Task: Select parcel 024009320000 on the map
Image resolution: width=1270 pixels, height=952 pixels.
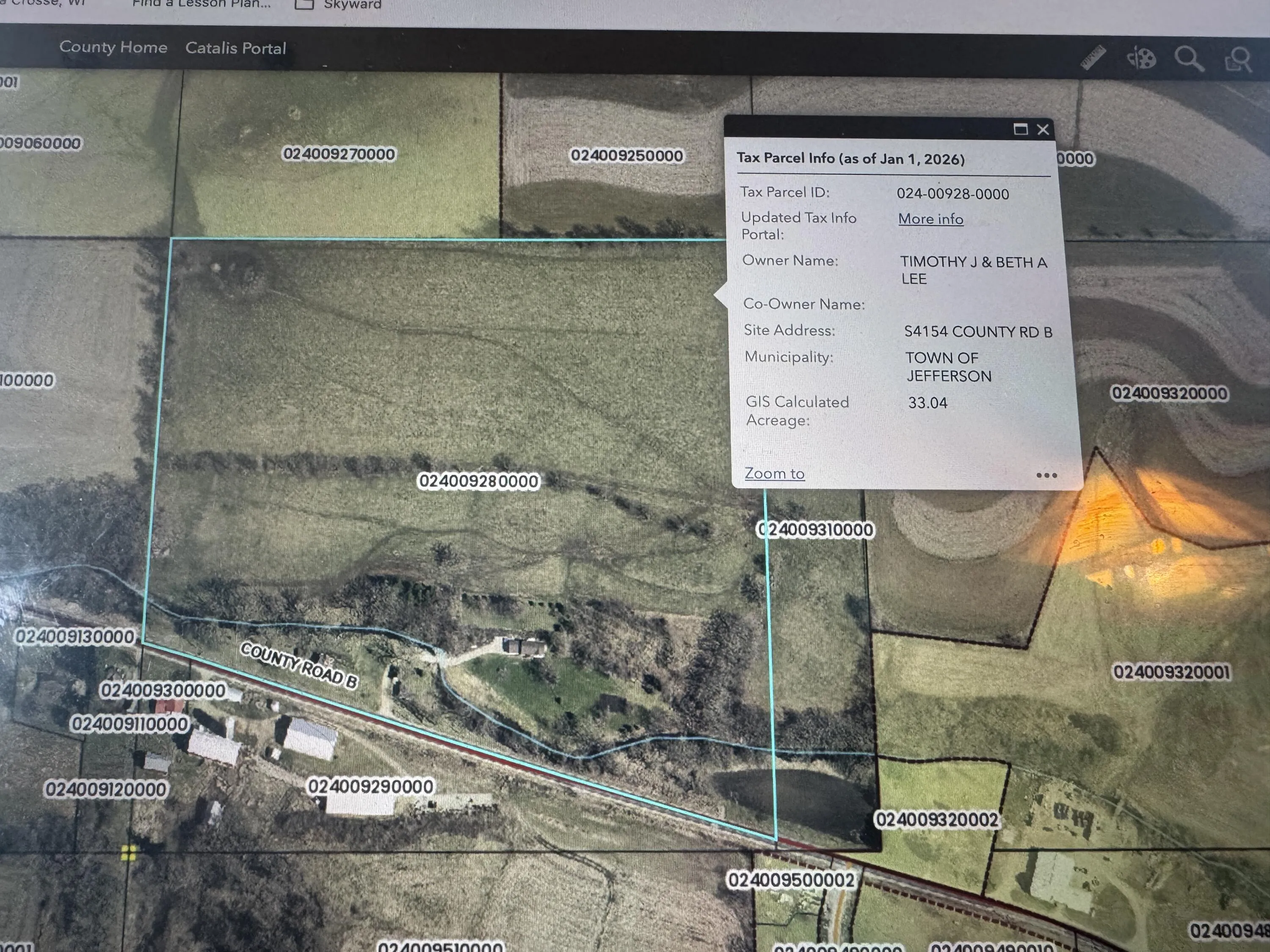Action: (1170, 393)
